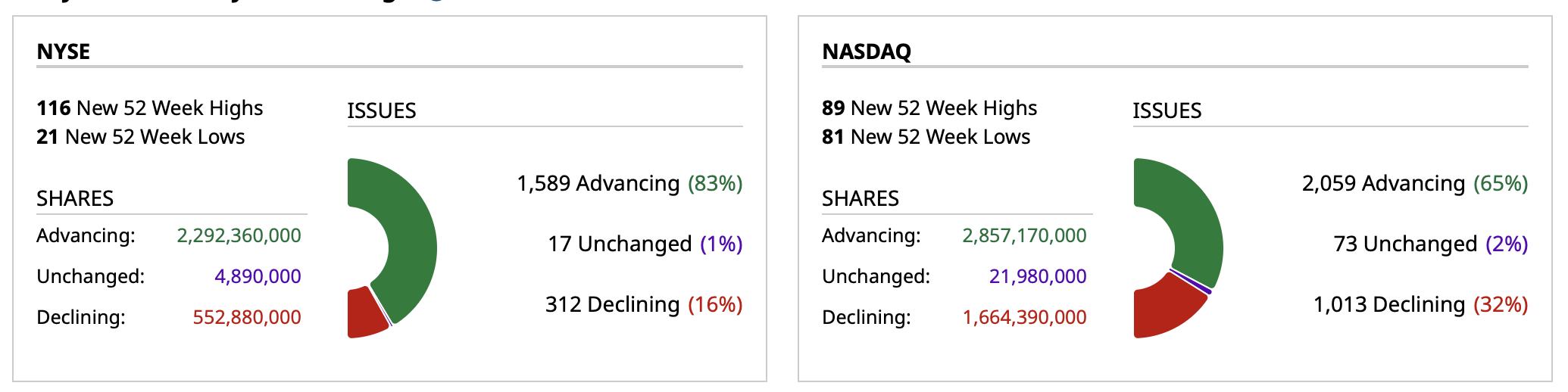Click the NASDAQ 73 Unchanged (2%) label
The image size is (1568, 392).
[1430, 244]
